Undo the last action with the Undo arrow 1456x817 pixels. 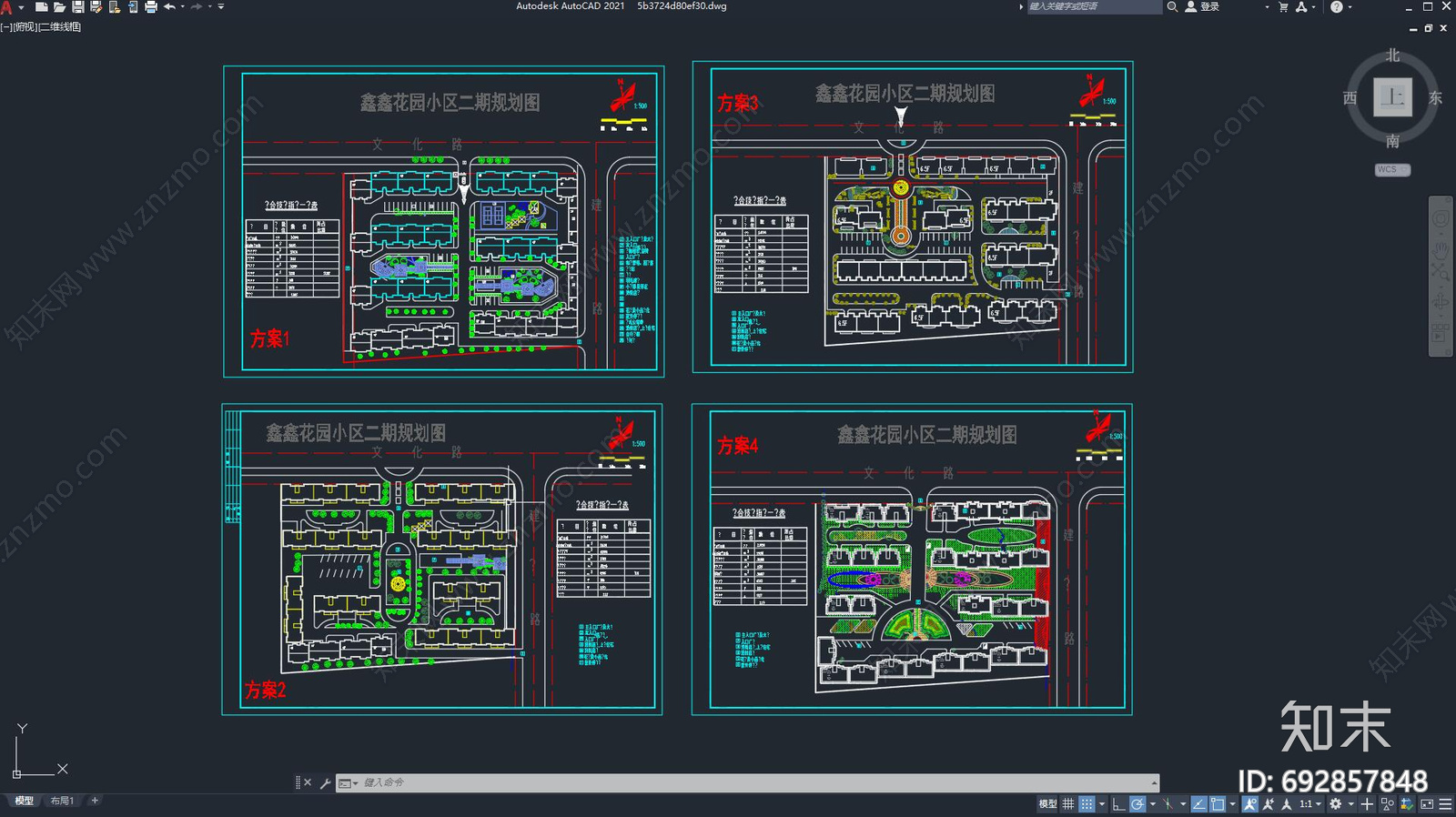coord(169,6)
